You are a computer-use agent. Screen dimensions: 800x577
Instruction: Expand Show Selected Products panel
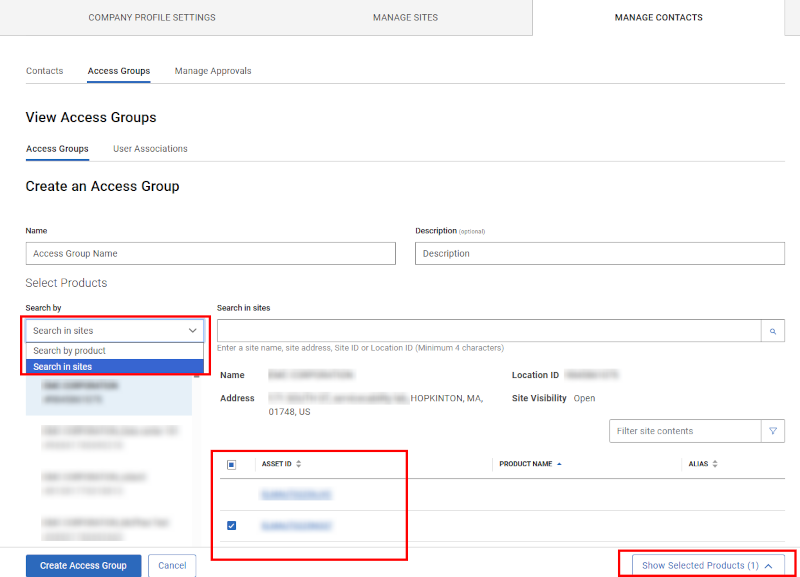(x=707, y=565)
